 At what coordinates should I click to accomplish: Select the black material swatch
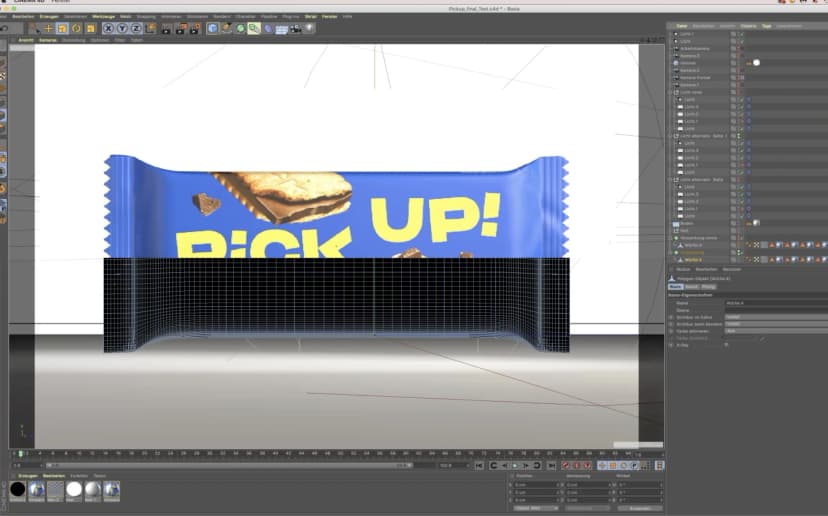(x=18, y=489)
